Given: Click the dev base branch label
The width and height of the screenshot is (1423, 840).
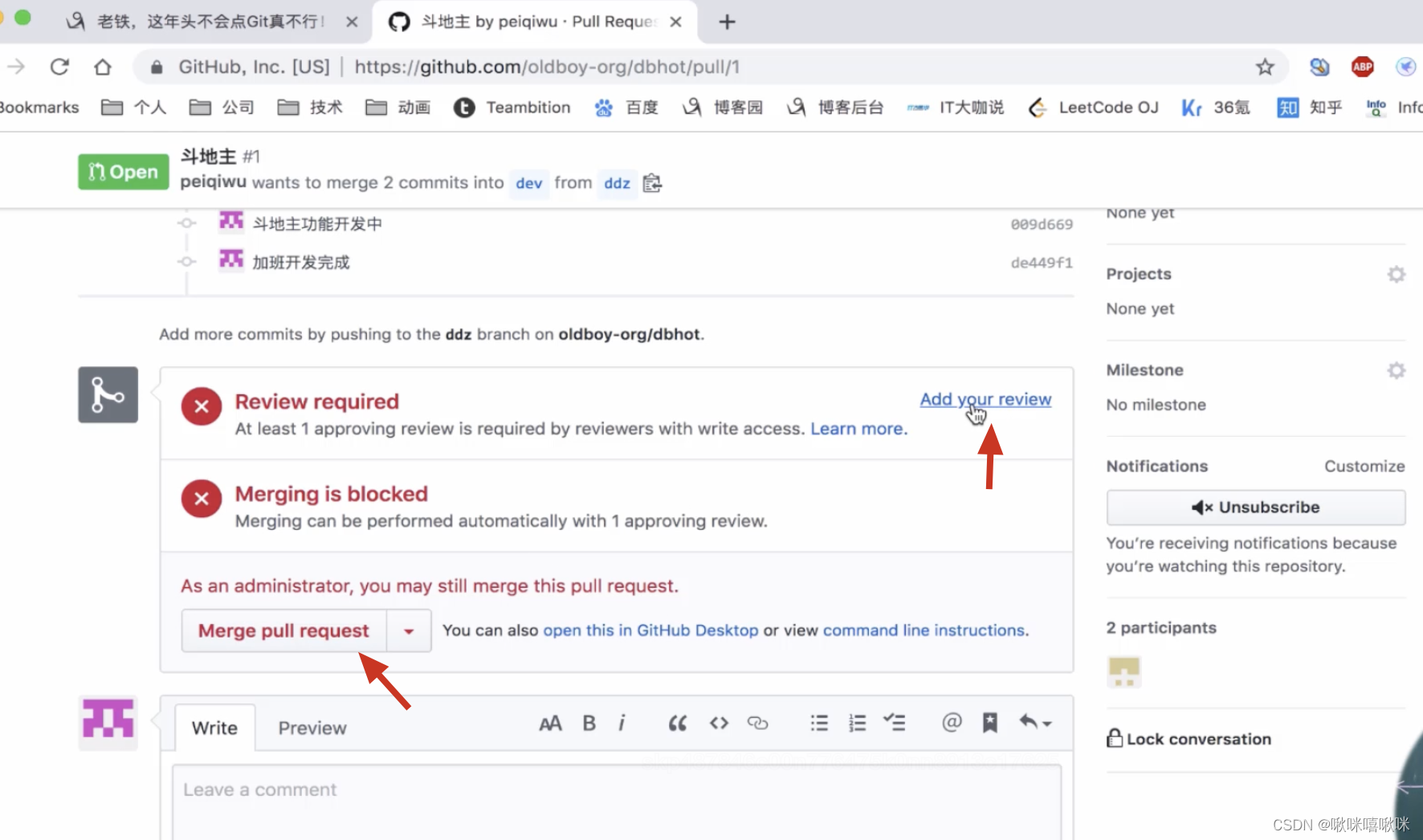Looking at the screenshot, I should pyautogui.click(x=528, y=183).
